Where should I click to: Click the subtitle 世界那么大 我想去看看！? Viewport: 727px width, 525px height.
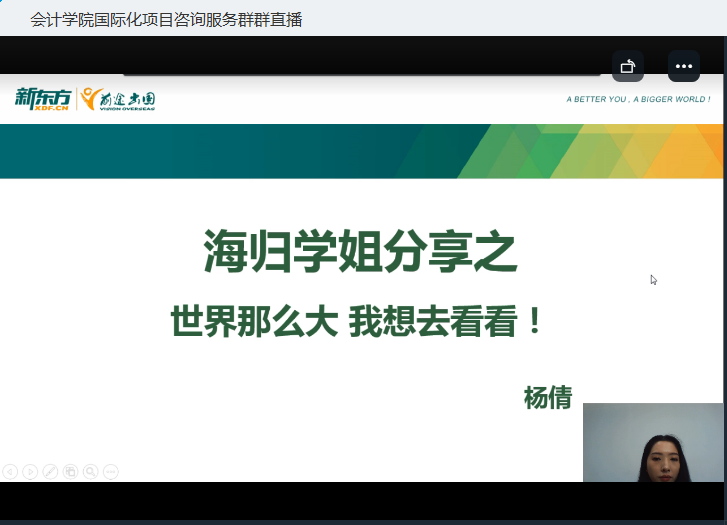359,321
